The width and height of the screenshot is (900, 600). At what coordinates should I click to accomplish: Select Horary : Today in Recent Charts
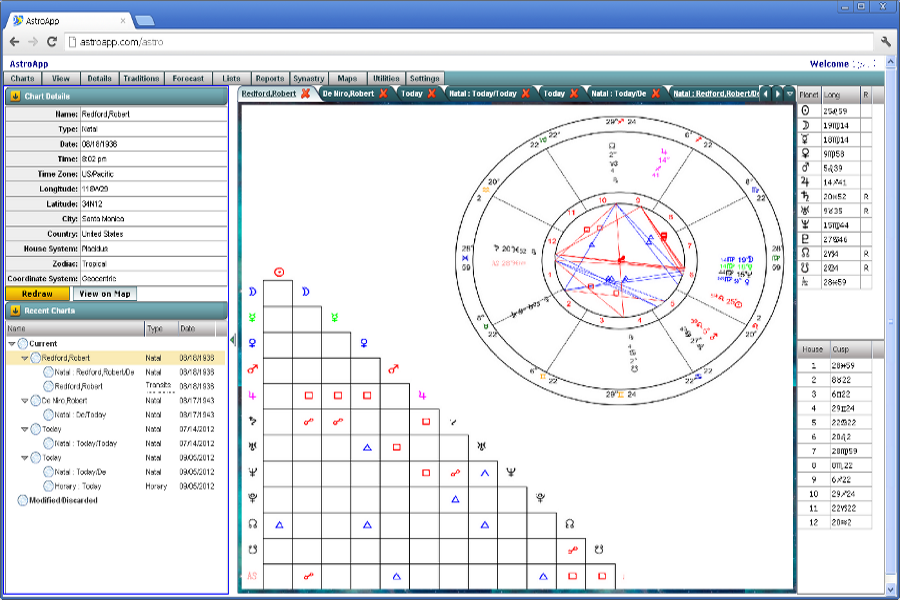click(x=78, y=486)
